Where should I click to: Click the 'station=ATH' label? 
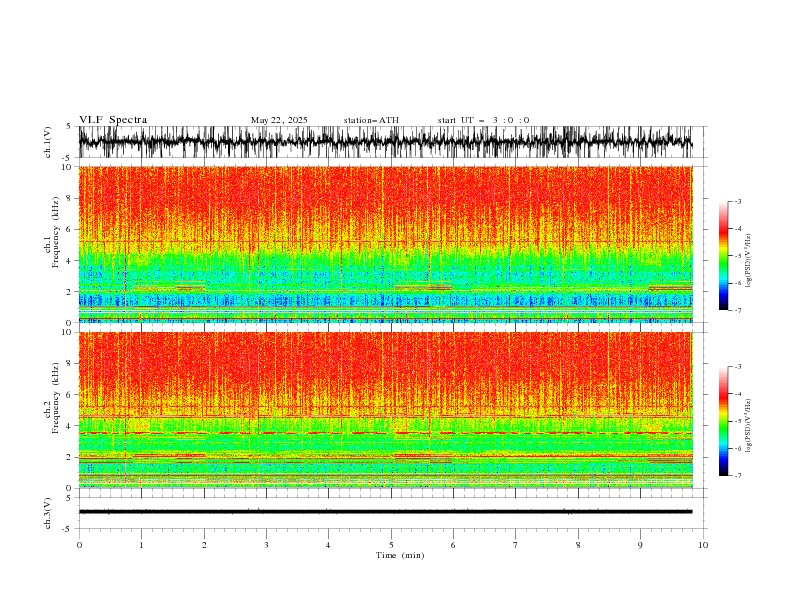click(x=371, y=120)
